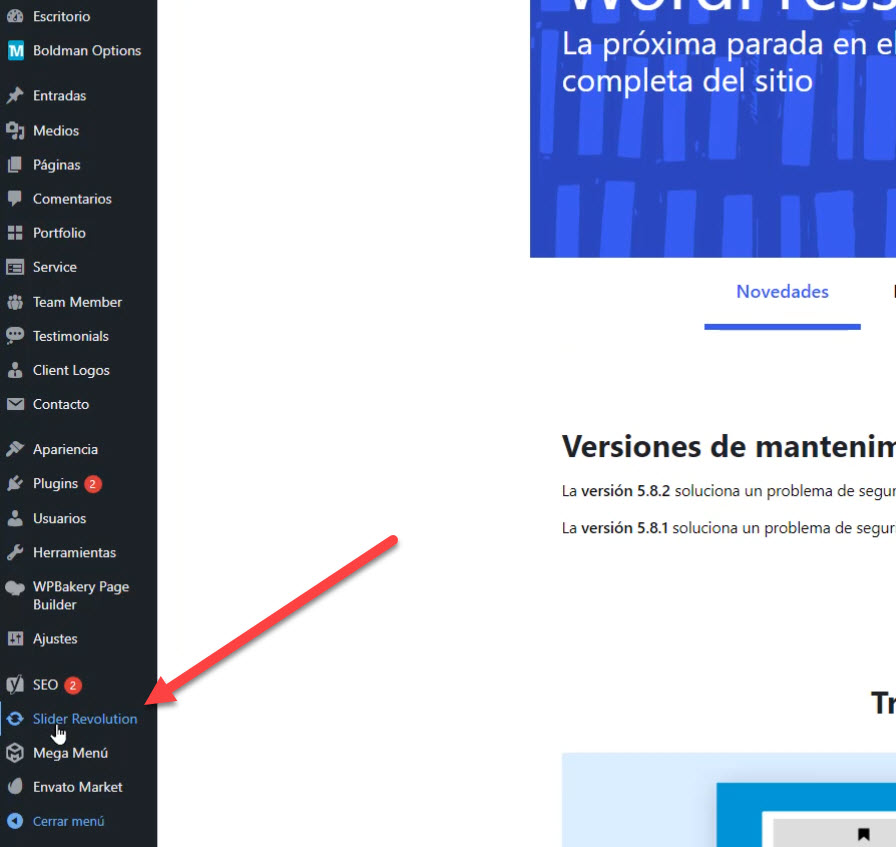Click the WPBakery Page Builder cloud icon
896x847 pixels.
tap(15, 588)
